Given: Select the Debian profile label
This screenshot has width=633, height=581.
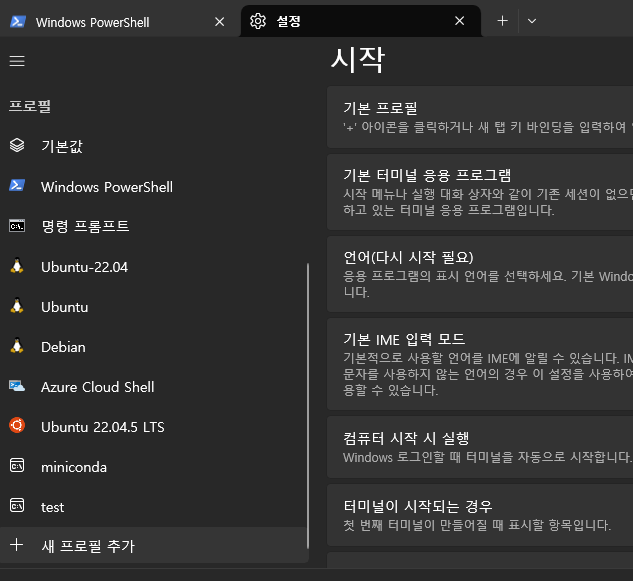Looking at the screenshot, I should click(x=63, y=347).
